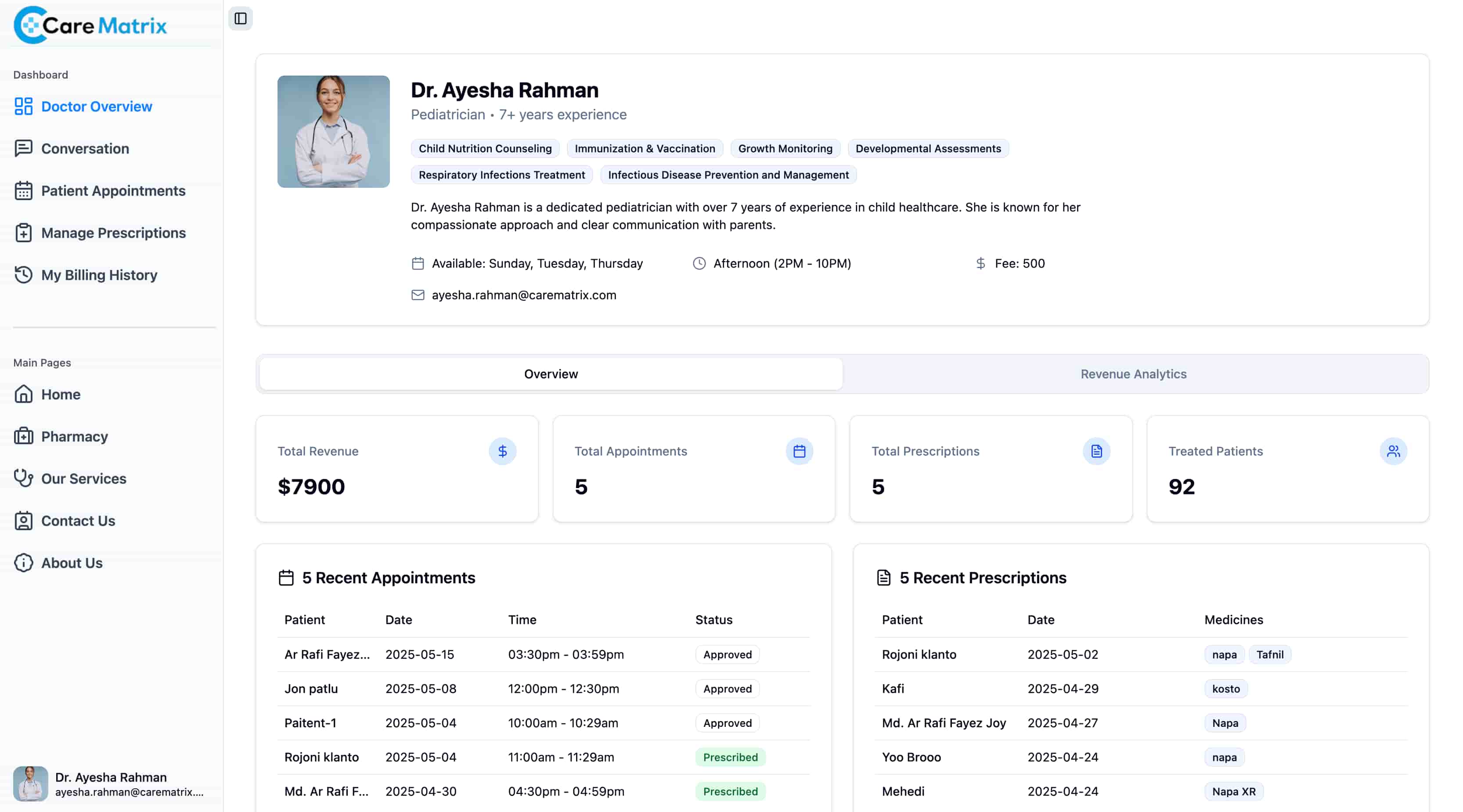
Task: Click the 03:30pm - 03:59pm time cell
Action: (x=566, y=654)
